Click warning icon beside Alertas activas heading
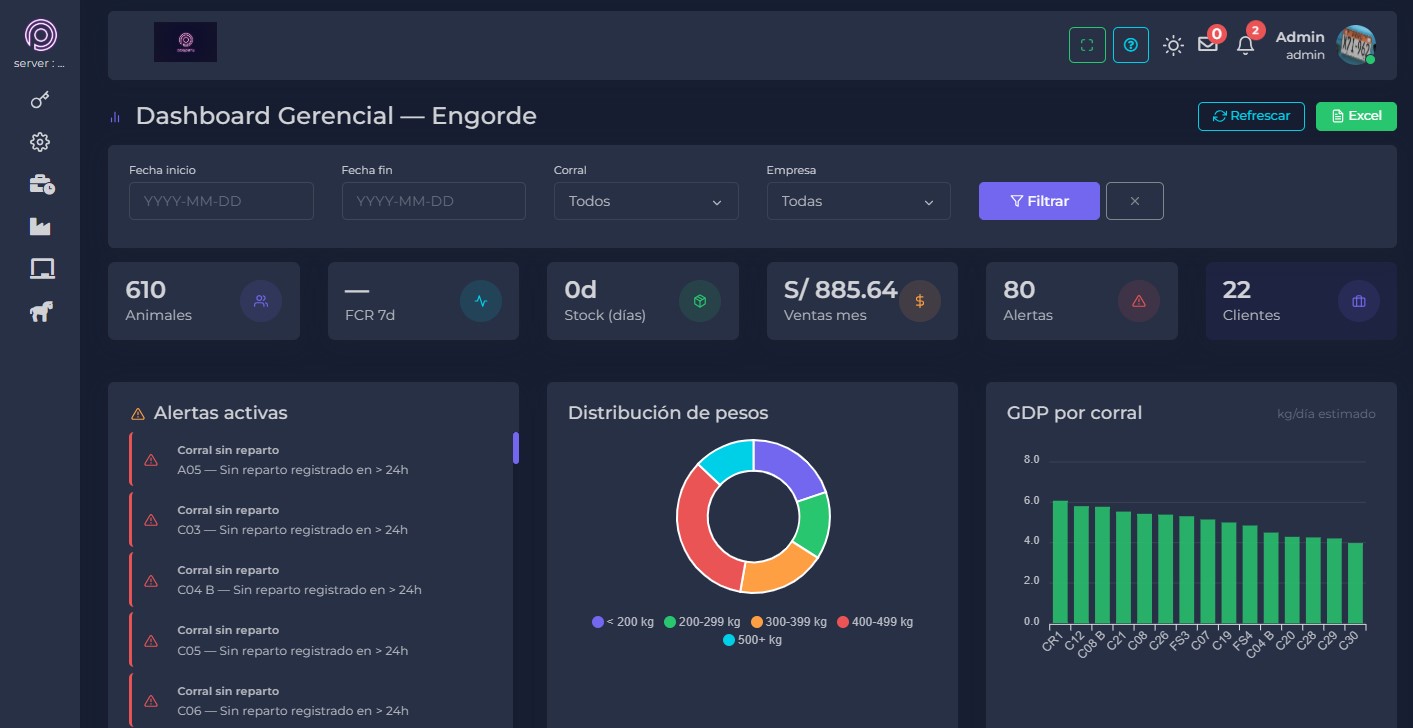 click(x=138, y=414)
